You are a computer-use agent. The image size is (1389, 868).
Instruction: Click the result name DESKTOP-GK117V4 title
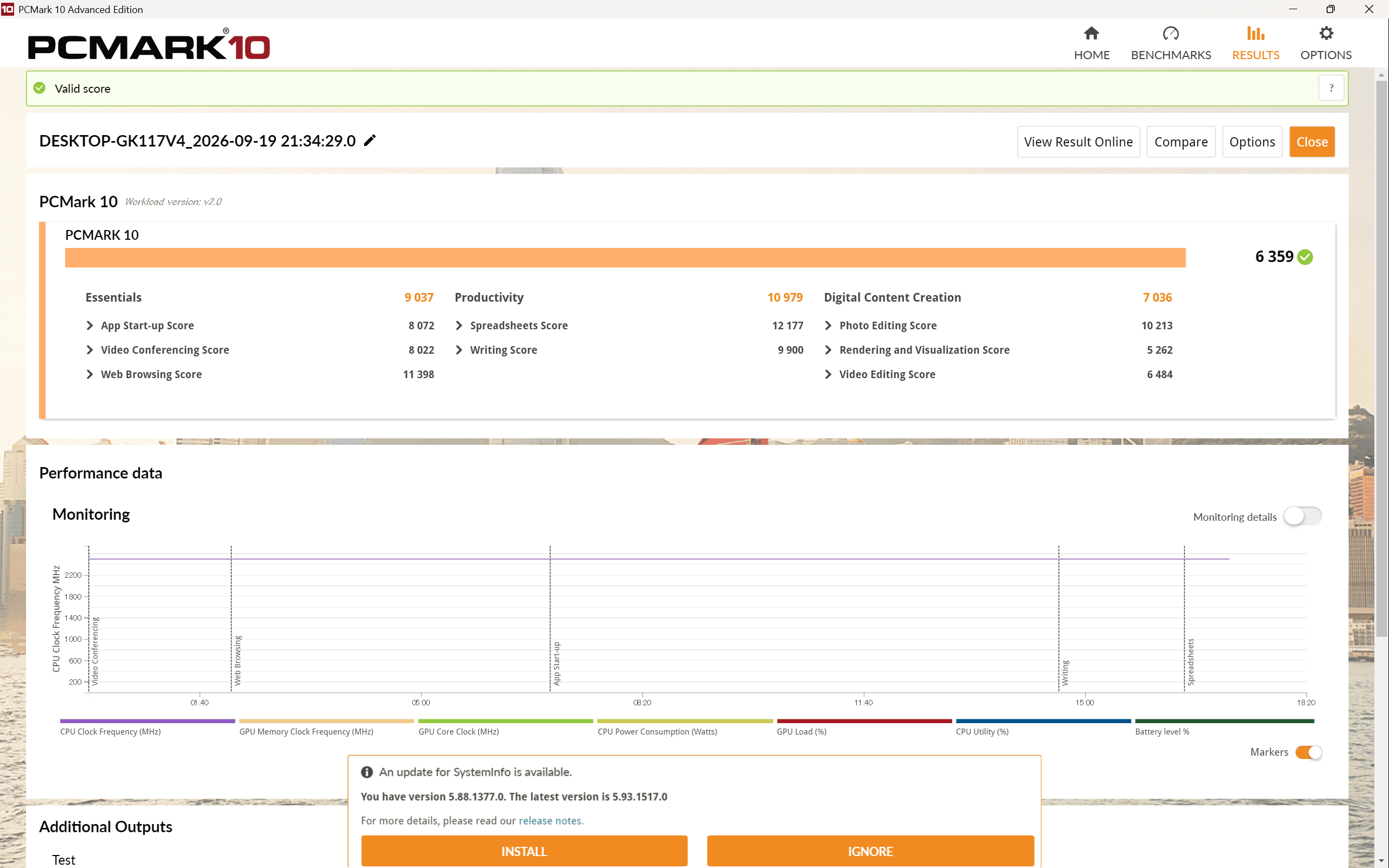pyautogui.click(x=197, y=141)
